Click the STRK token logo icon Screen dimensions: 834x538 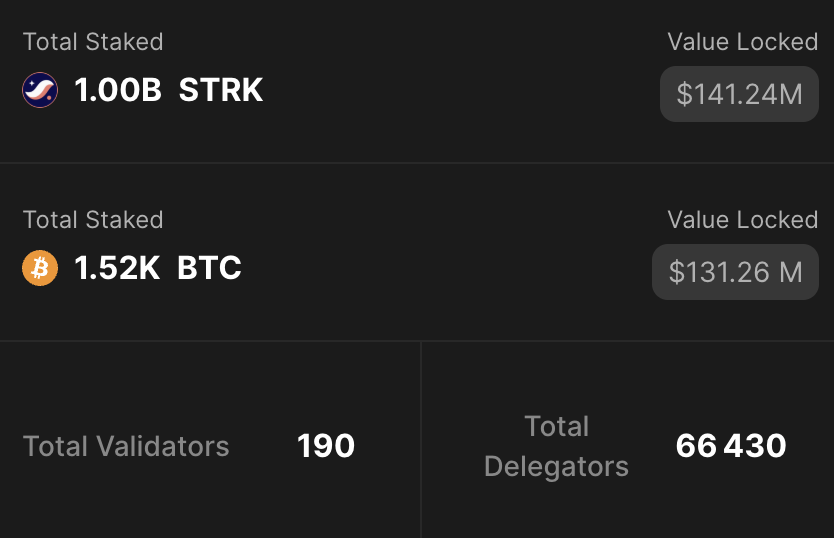pyautogui.click(x=40, y=91)
